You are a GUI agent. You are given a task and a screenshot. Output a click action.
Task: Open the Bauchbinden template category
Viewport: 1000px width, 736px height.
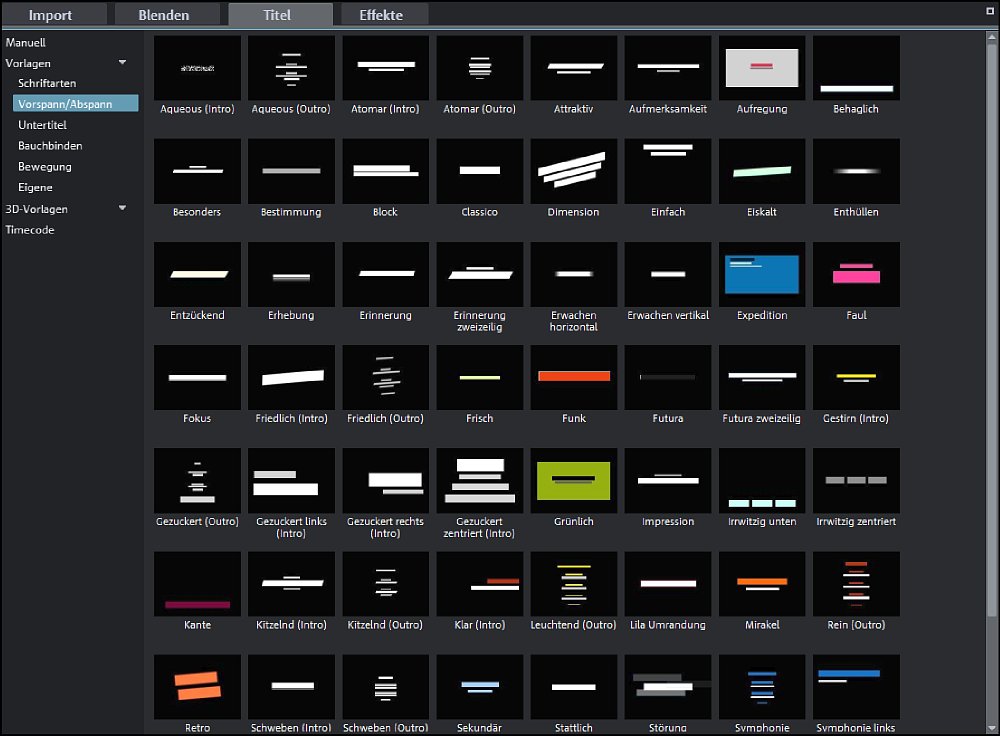[50, 146]
